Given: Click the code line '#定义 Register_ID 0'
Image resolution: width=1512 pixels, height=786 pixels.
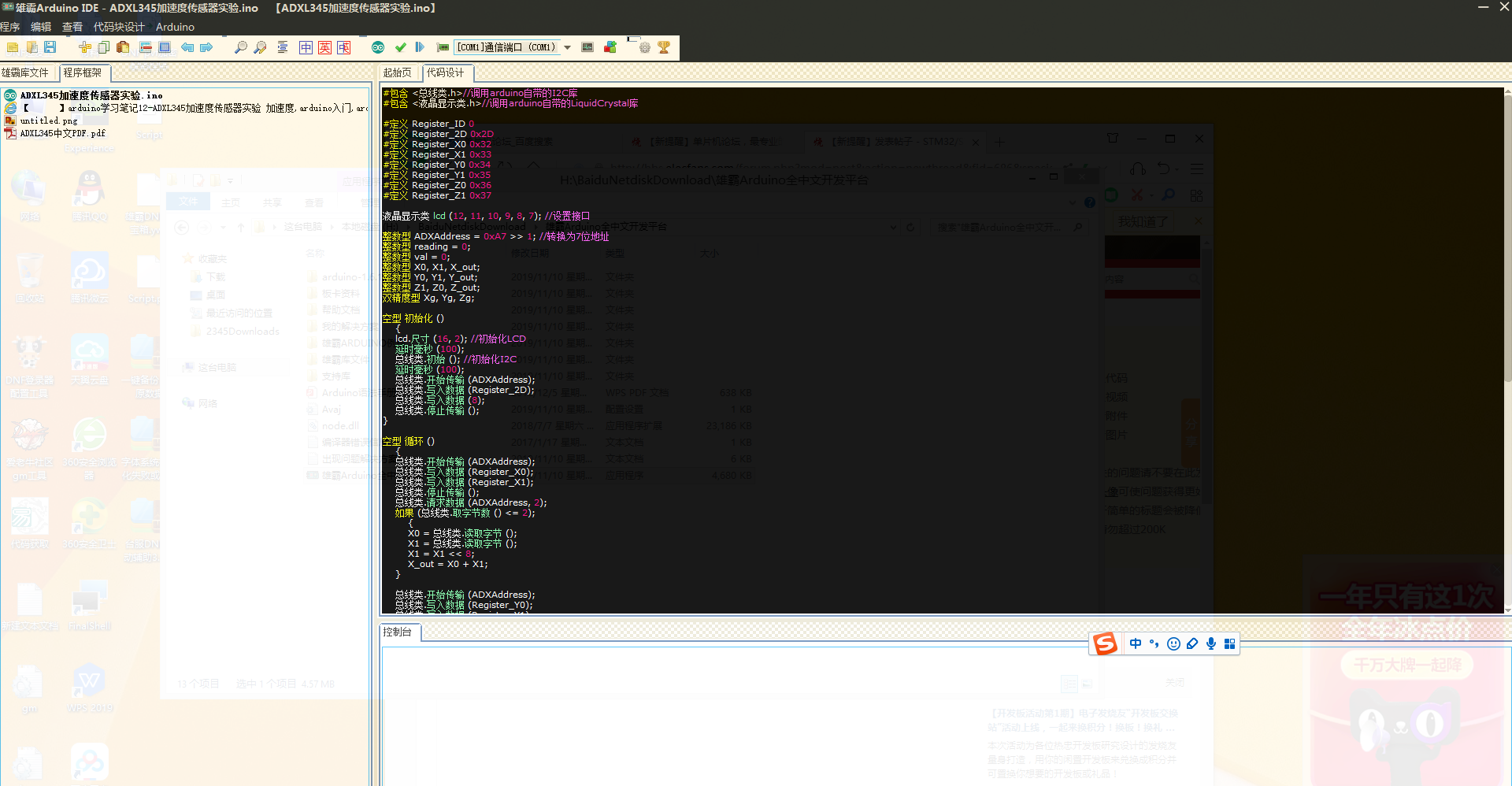Looking at the screenshot, I should click(428, 124).
